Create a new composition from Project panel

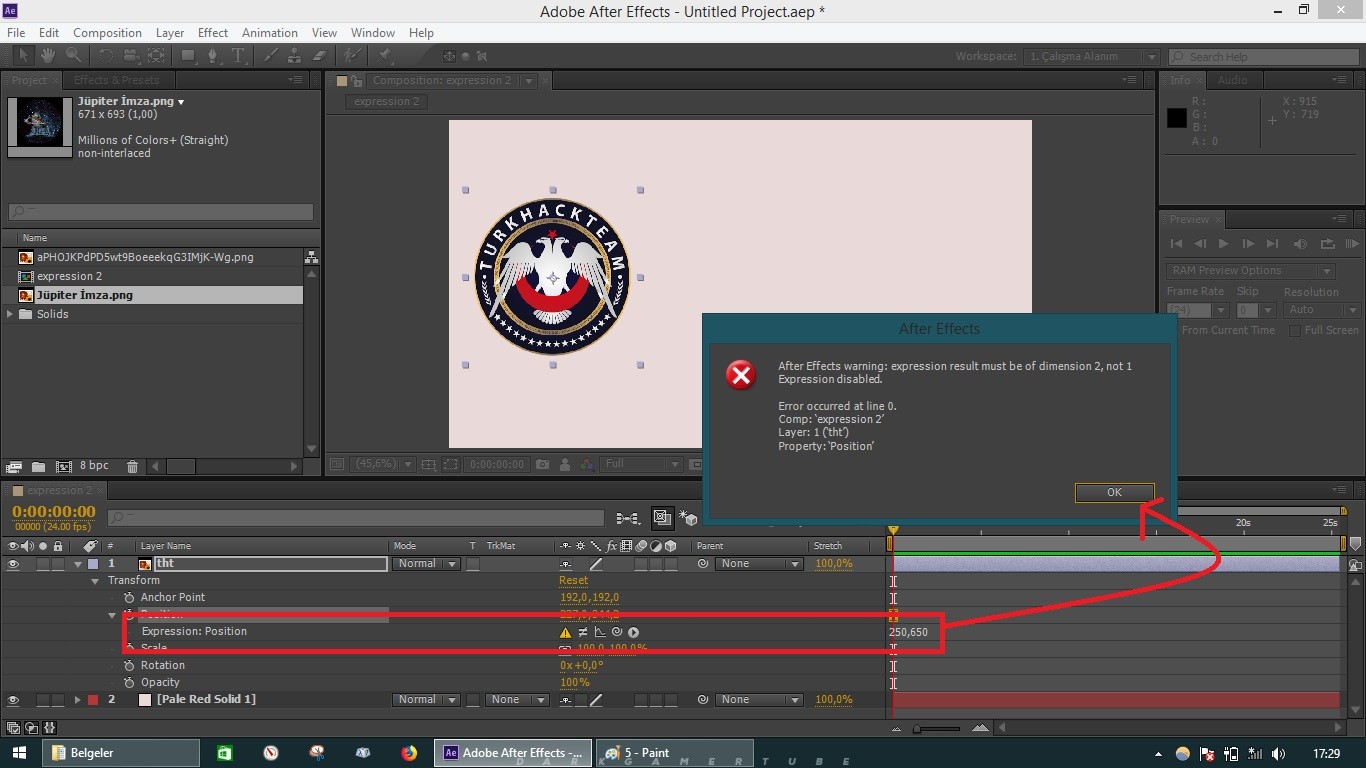click(x=63, y=466)
